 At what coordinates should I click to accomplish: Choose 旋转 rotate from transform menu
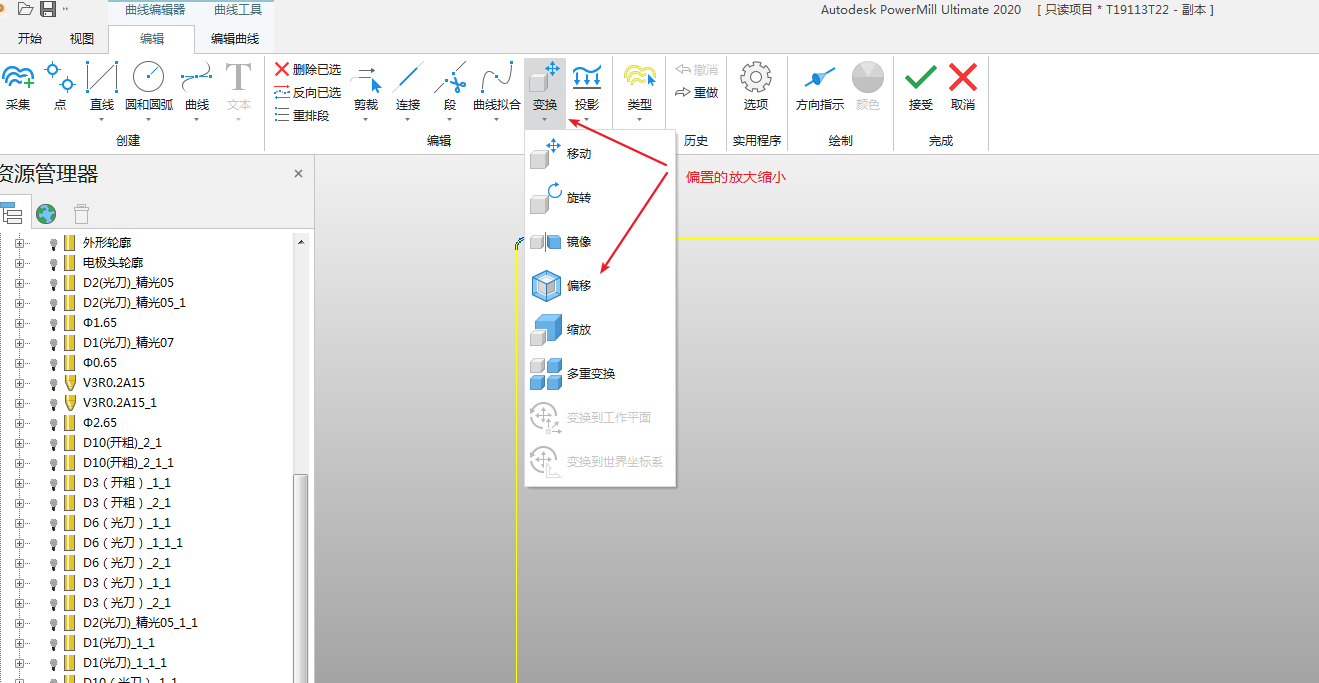click(x=600, y=198)
